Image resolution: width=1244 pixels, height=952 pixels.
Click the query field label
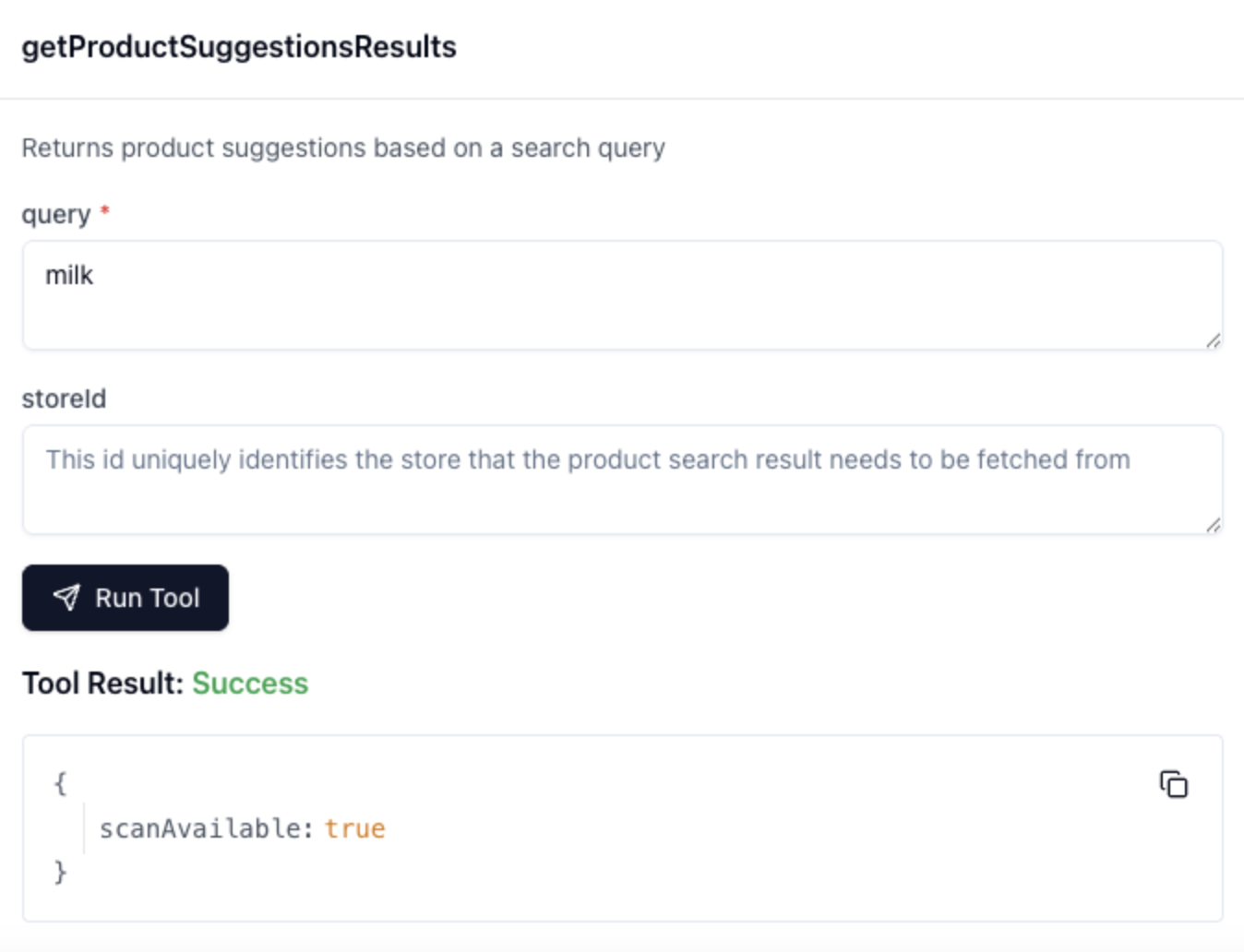coord(56,214)
